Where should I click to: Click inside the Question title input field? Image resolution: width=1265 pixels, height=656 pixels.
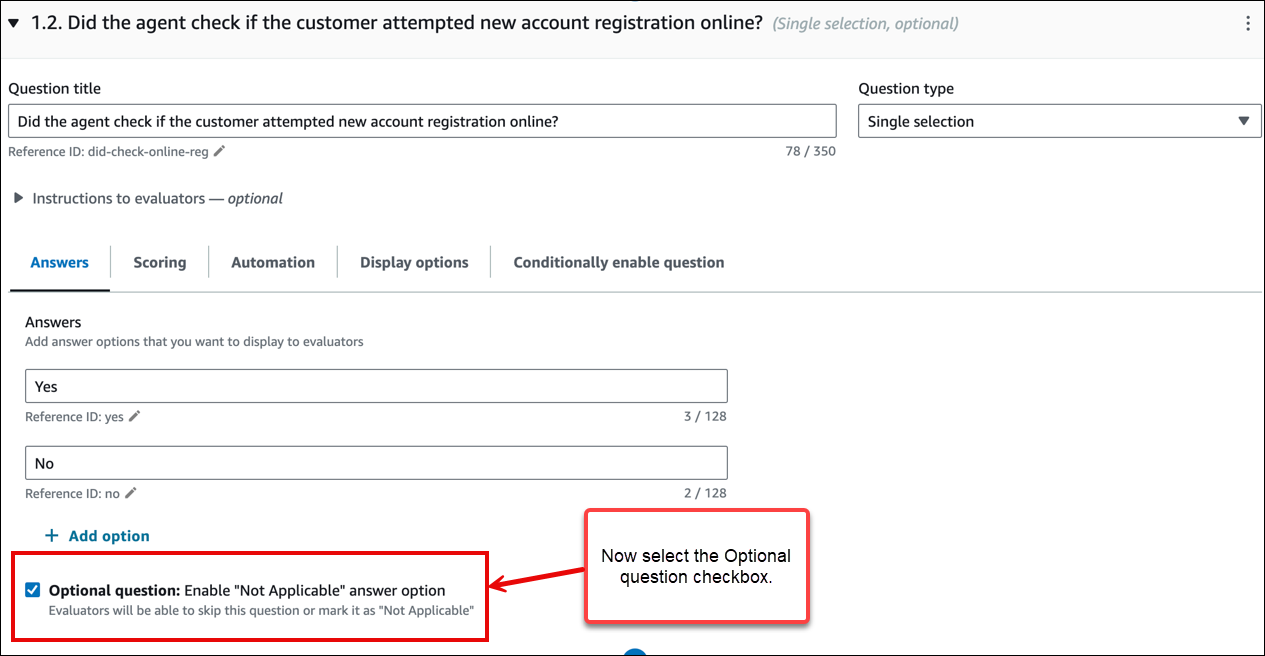click(420, 121)
